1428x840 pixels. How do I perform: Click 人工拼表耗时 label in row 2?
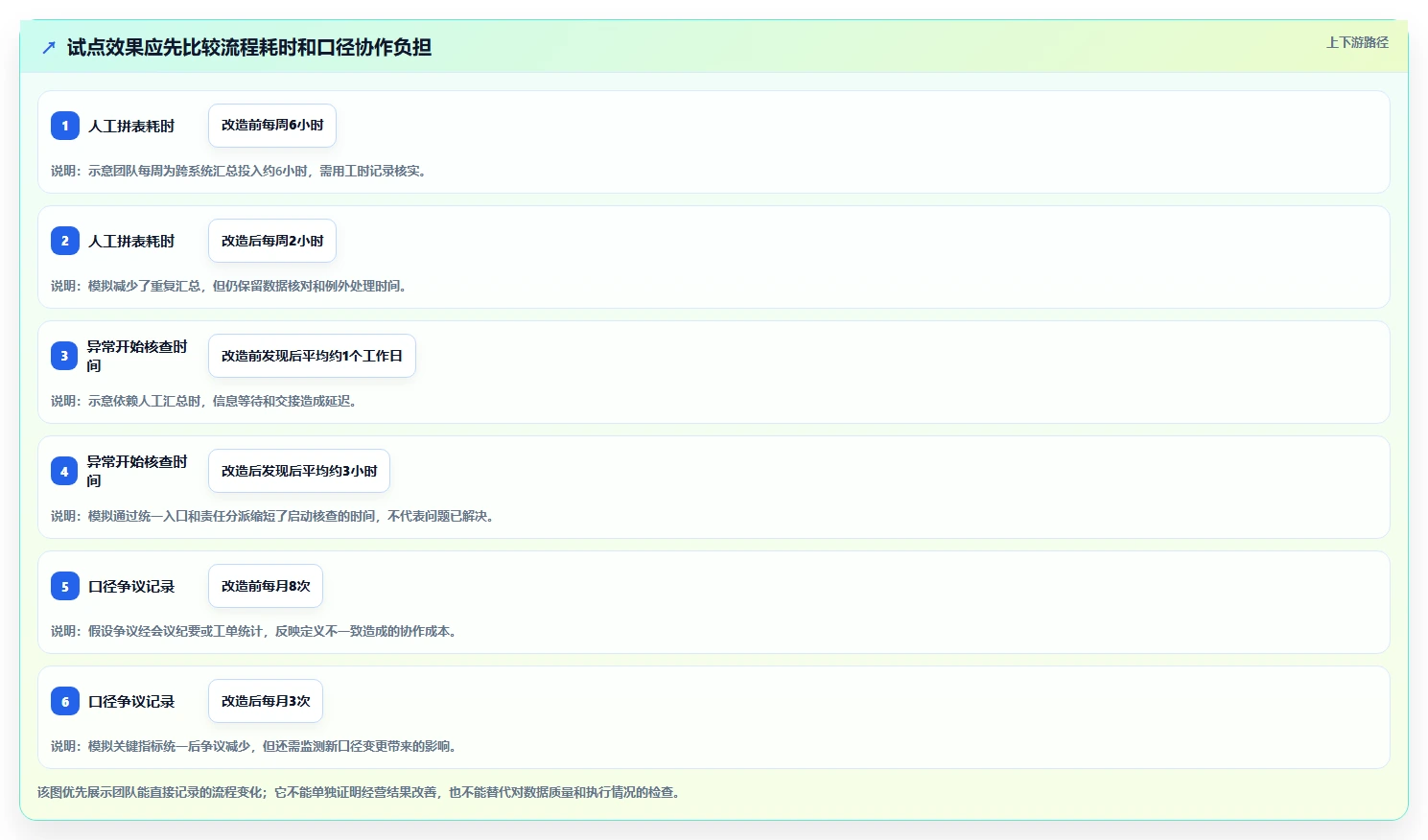tap(131, 241)
